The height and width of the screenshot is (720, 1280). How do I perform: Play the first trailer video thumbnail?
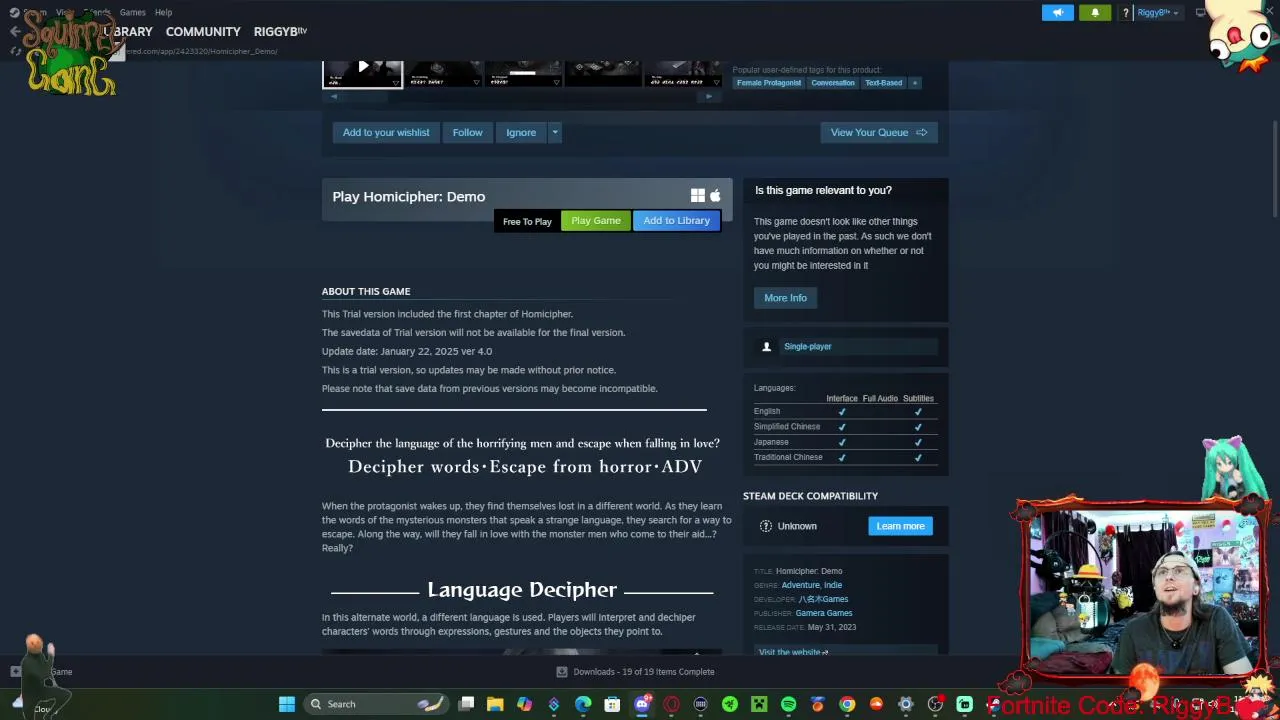(362, 73)
